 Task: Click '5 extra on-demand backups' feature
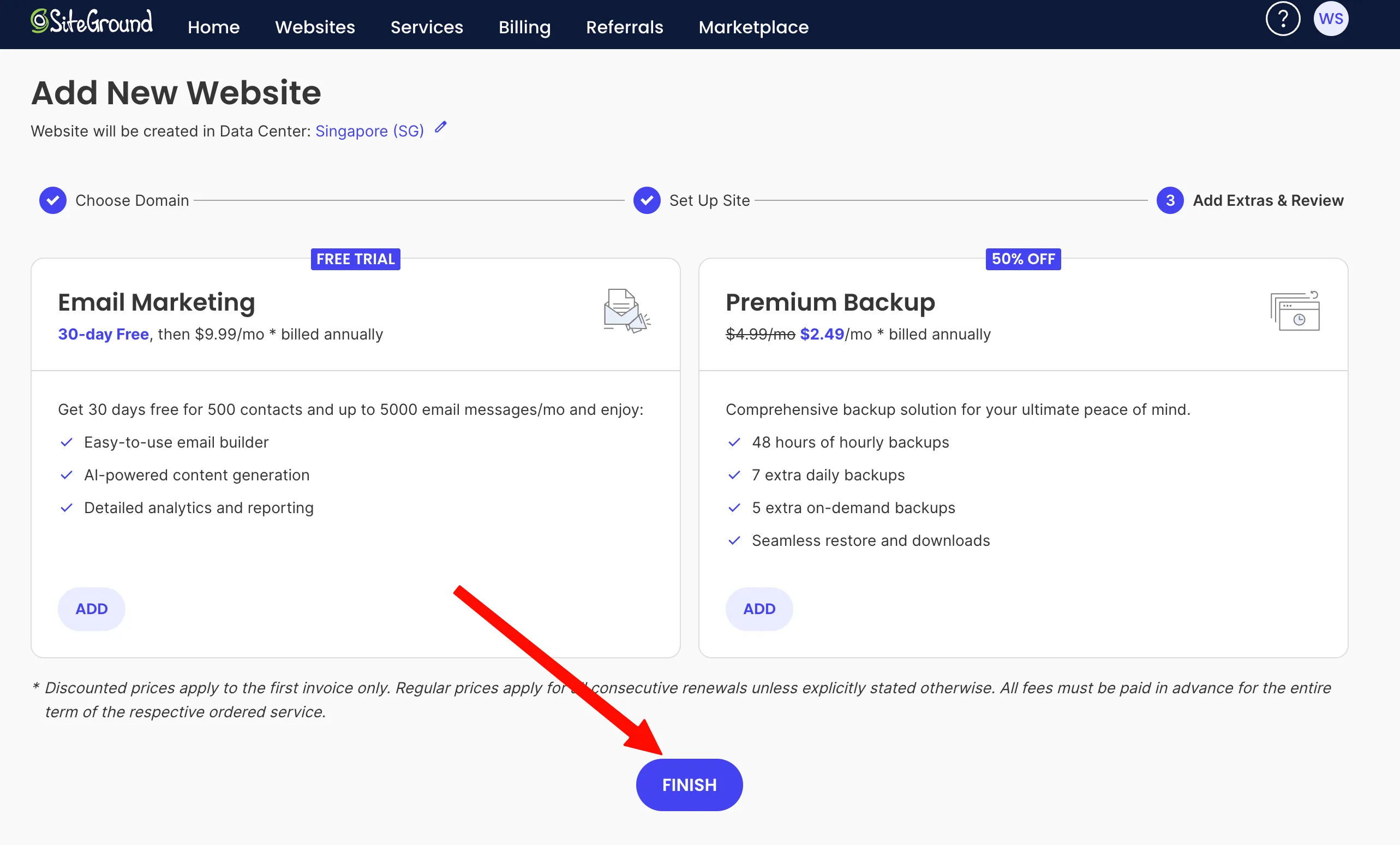pyautogui.click(x=853, y=507)
